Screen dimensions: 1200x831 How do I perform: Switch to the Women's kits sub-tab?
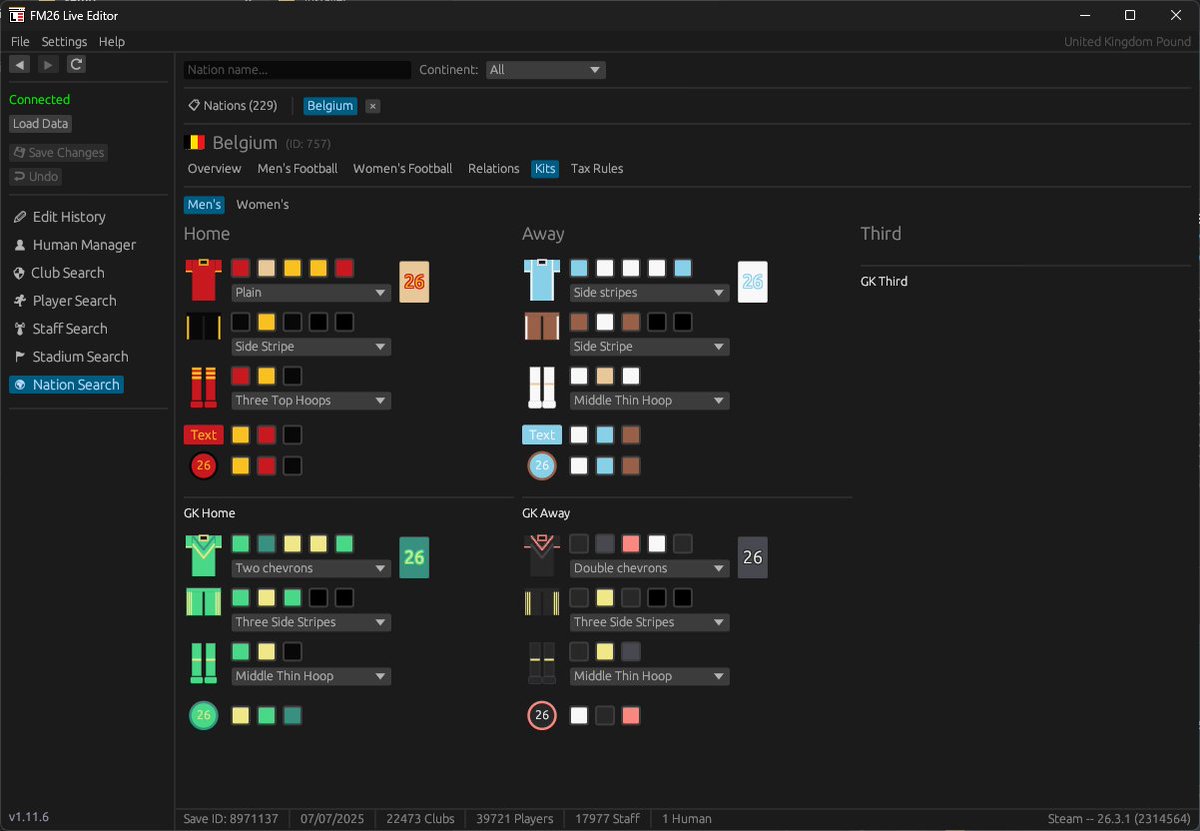262,205
